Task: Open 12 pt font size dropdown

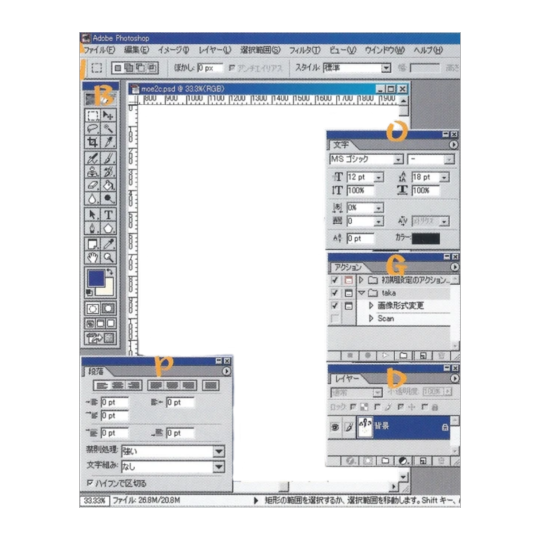Action: coord(378,177)
